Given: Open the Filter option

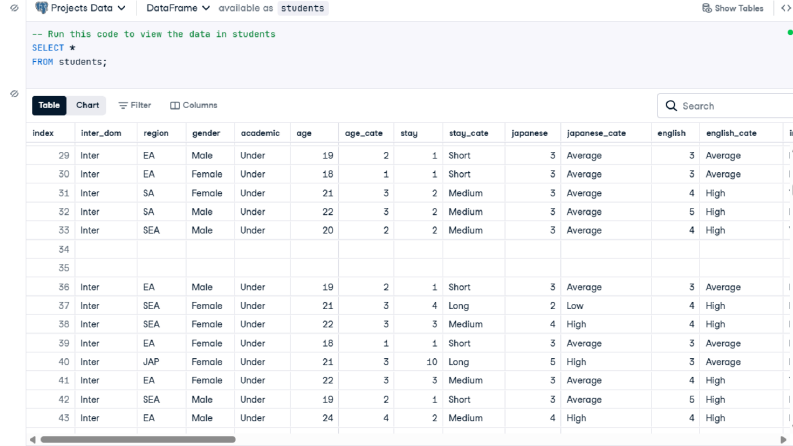Looking at the screenshot, I should pyautogui.click(x=135, y=105).
